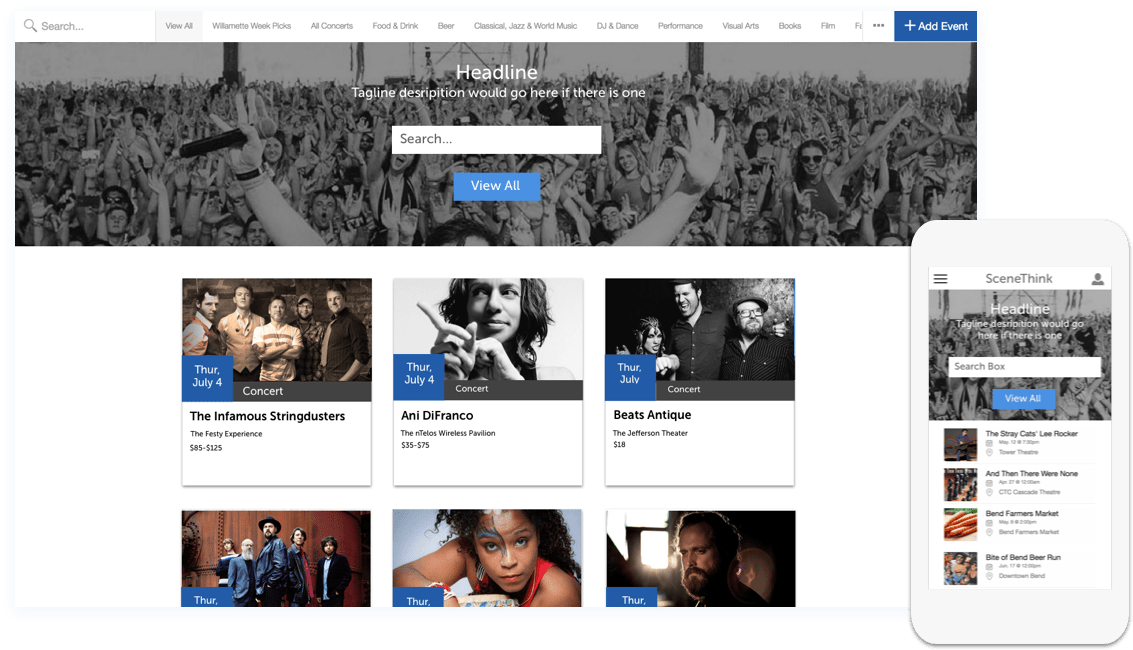Viewport: 1133px width, 650px height.
Task: Open the Beats Antique event photo
Action: 699,329
